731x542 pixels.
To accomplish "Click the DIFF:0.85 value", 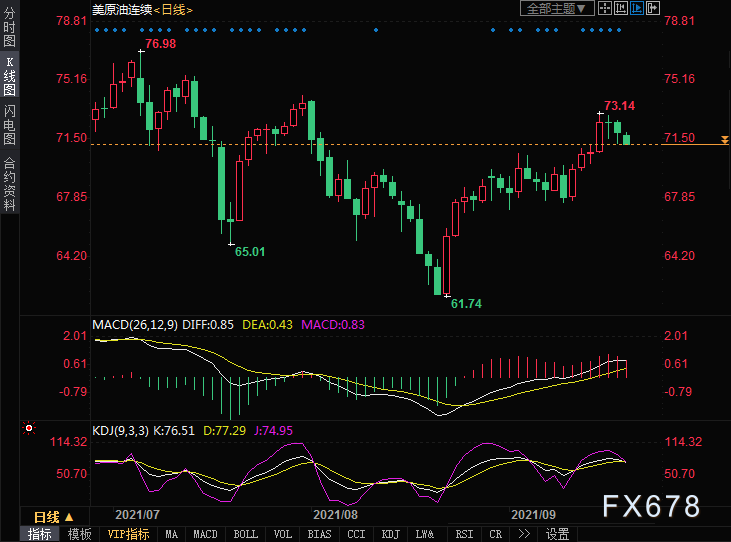I will (208, 325).
